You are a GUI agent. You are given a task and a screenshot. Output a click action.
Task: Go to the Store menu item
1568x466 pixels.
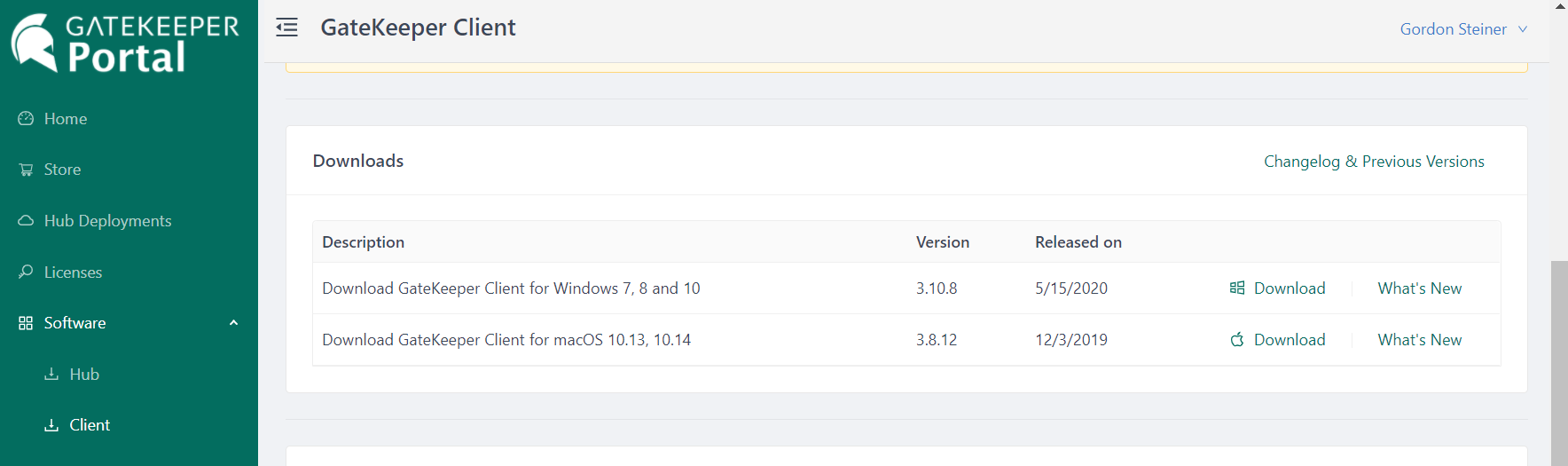(x=62, y=170)
